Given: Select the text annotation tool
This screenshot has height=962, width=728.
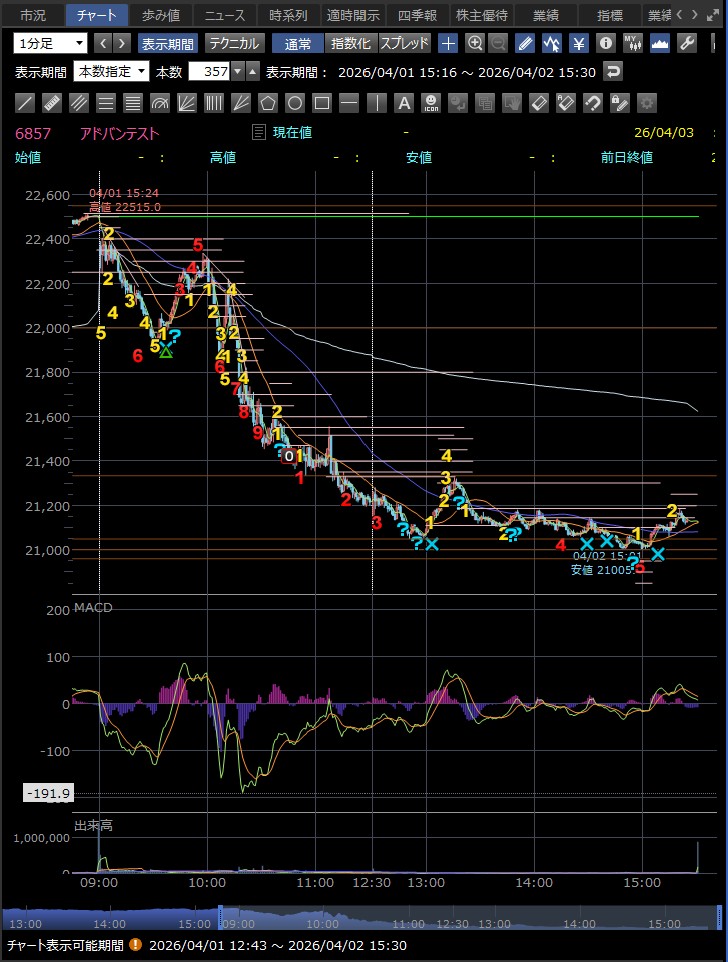Looking at the screenshot, I should (x=403, y=103).
